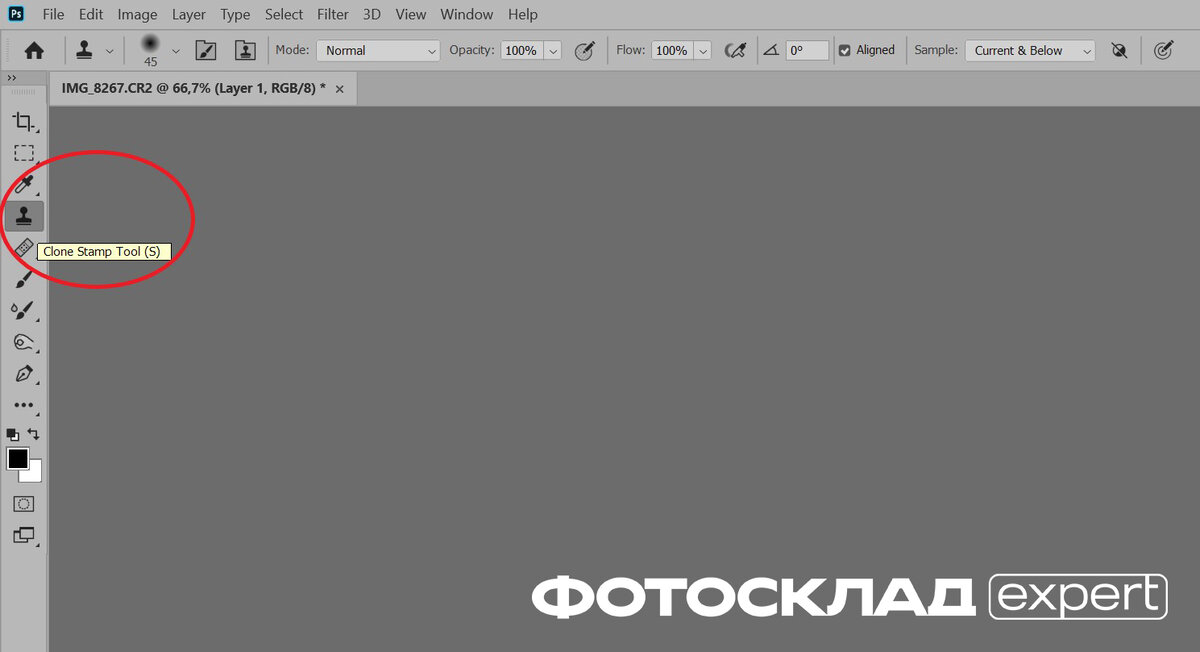The height and width of the screenshot is (652, 1200).
Task: Open the Flow slider dropdown arrow
Action: [702, 50]
